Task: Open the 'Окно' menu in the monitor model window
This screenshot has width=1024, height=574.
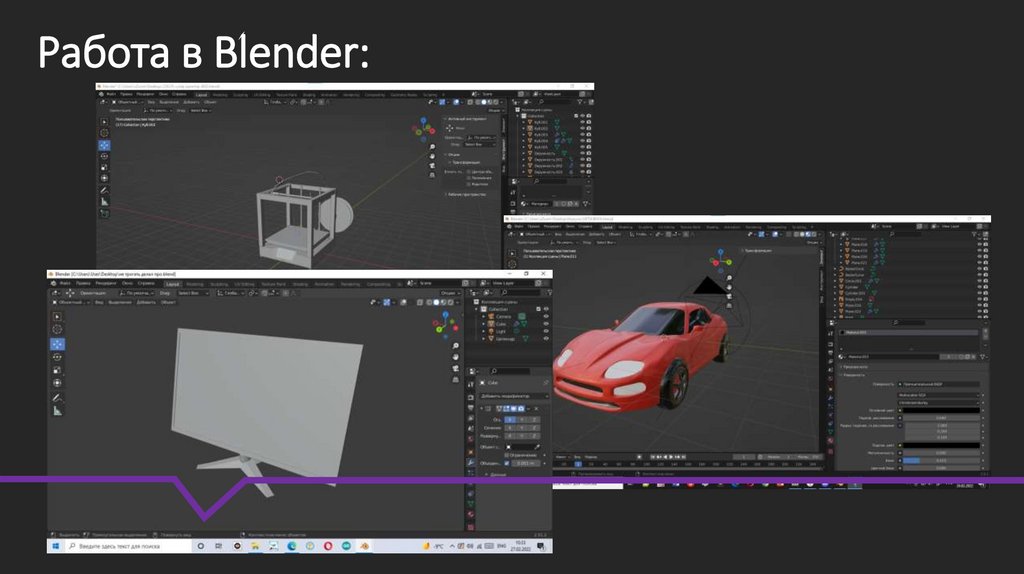Action: [x=127, y=284]
